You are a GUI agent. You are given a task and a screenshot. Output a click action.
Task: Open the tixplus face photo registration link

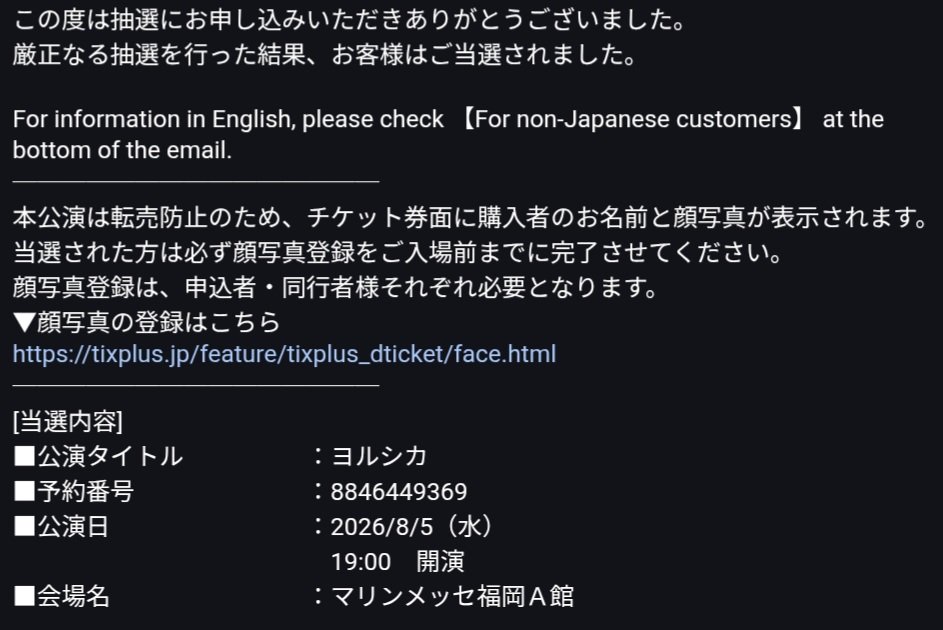tap(284, 354)
